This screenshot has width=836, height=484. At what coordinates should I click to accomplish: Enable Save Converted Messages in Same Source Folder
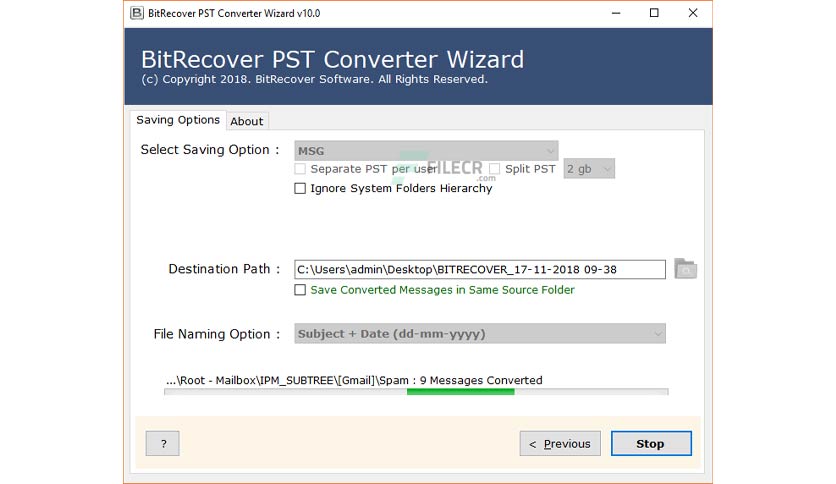click(300, 289)
